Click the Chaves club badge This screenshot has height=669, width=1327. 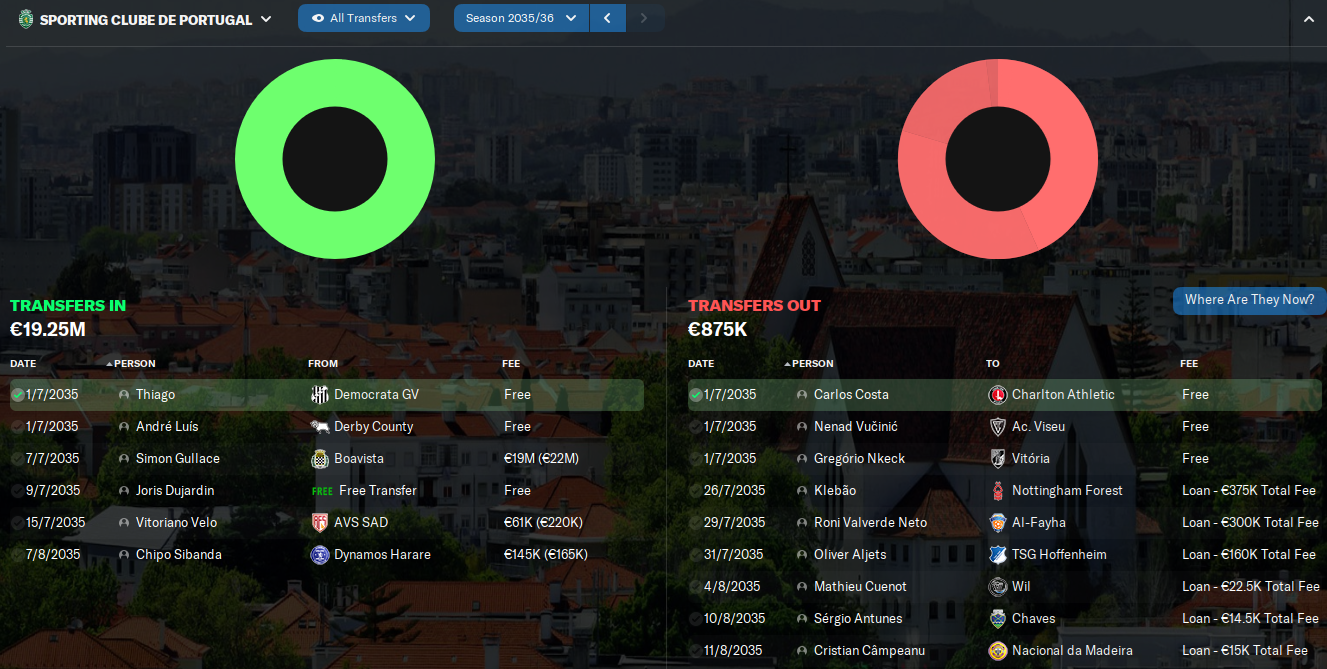click(x=997, y=619)
